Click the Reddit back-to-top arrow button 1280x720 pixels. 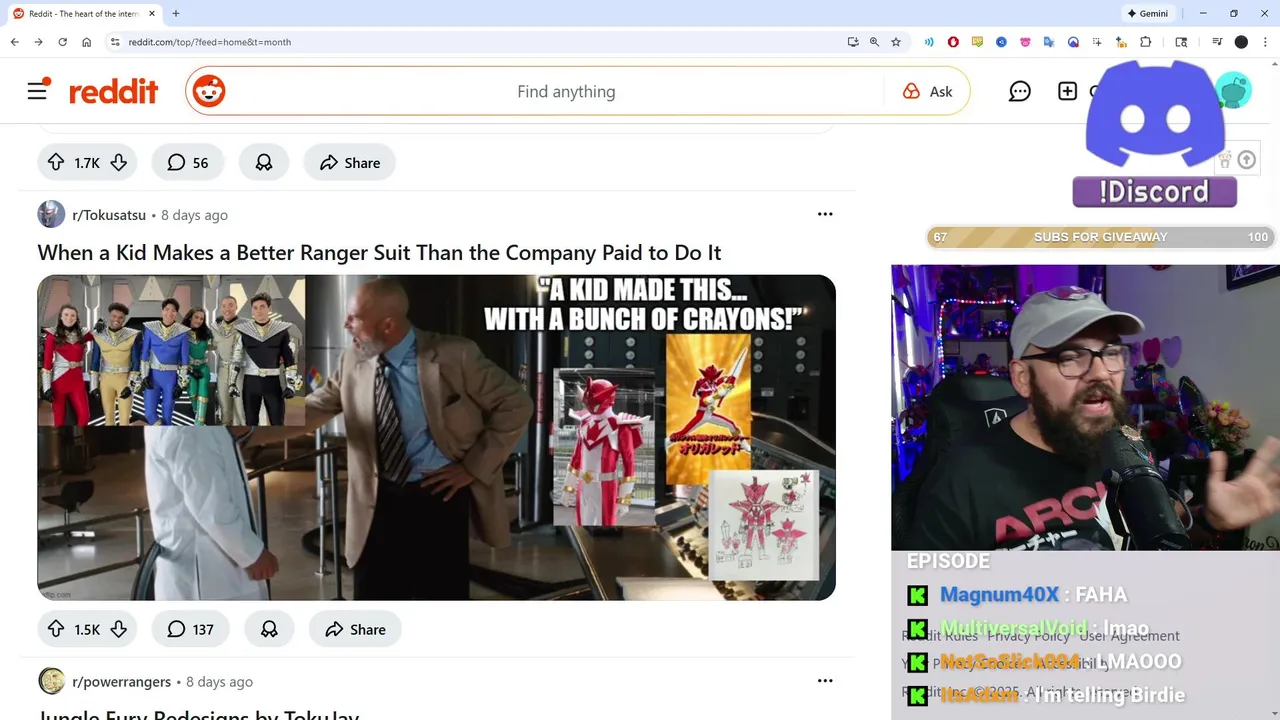[x=1246, y=160]
